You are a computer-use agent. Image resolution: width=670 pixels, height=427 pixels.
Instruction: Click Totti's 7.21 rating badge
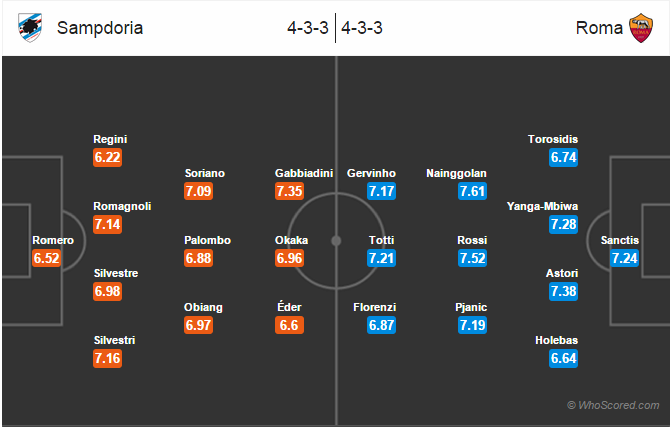pyautogui.click(x=381, y=258)
